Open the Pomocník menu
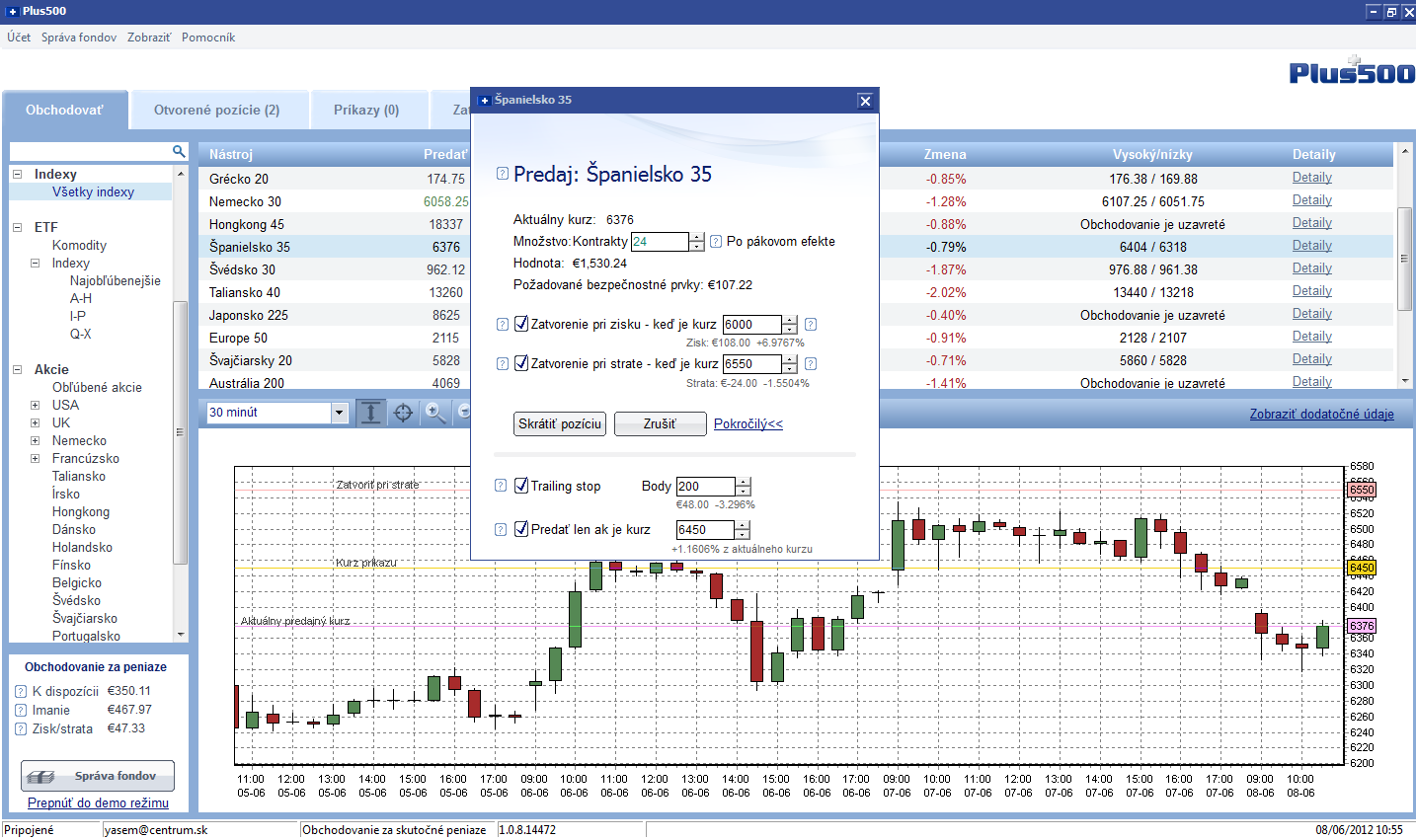The image size is (1416, 840). click(208, 38)
